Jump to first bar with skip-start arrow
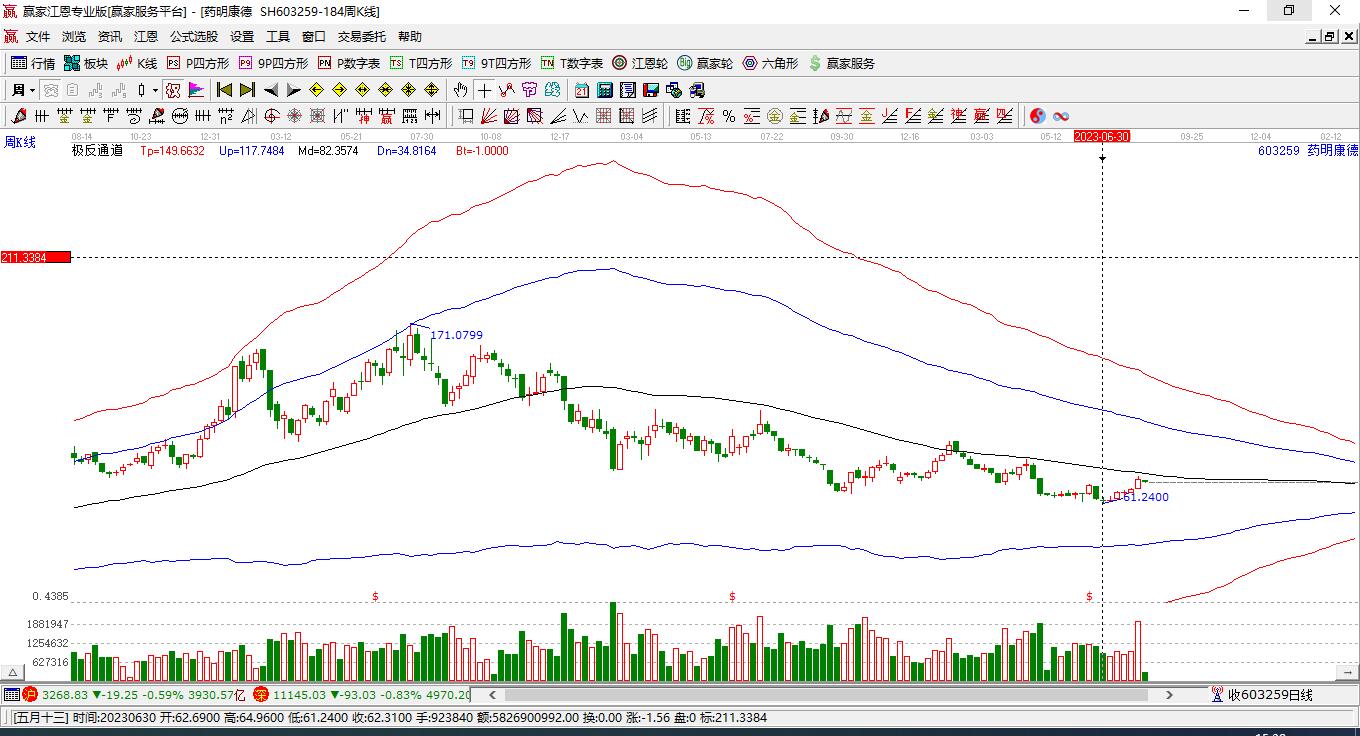This screenshot has height=736, width=1360. coord(224,90)
